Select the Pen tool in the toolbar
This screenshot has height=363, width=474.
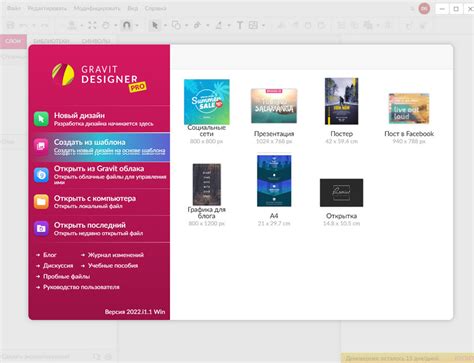(x=197, y=25)
